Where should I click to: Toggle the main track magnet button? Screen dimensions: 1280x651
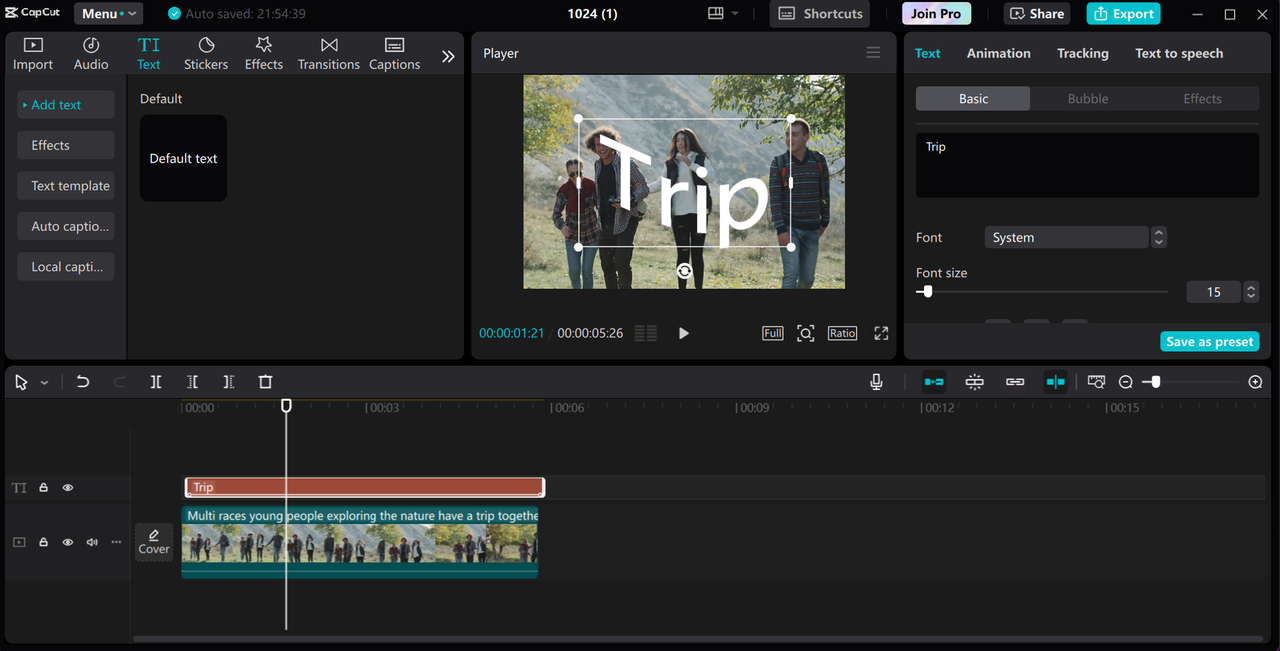coord(934,382)
